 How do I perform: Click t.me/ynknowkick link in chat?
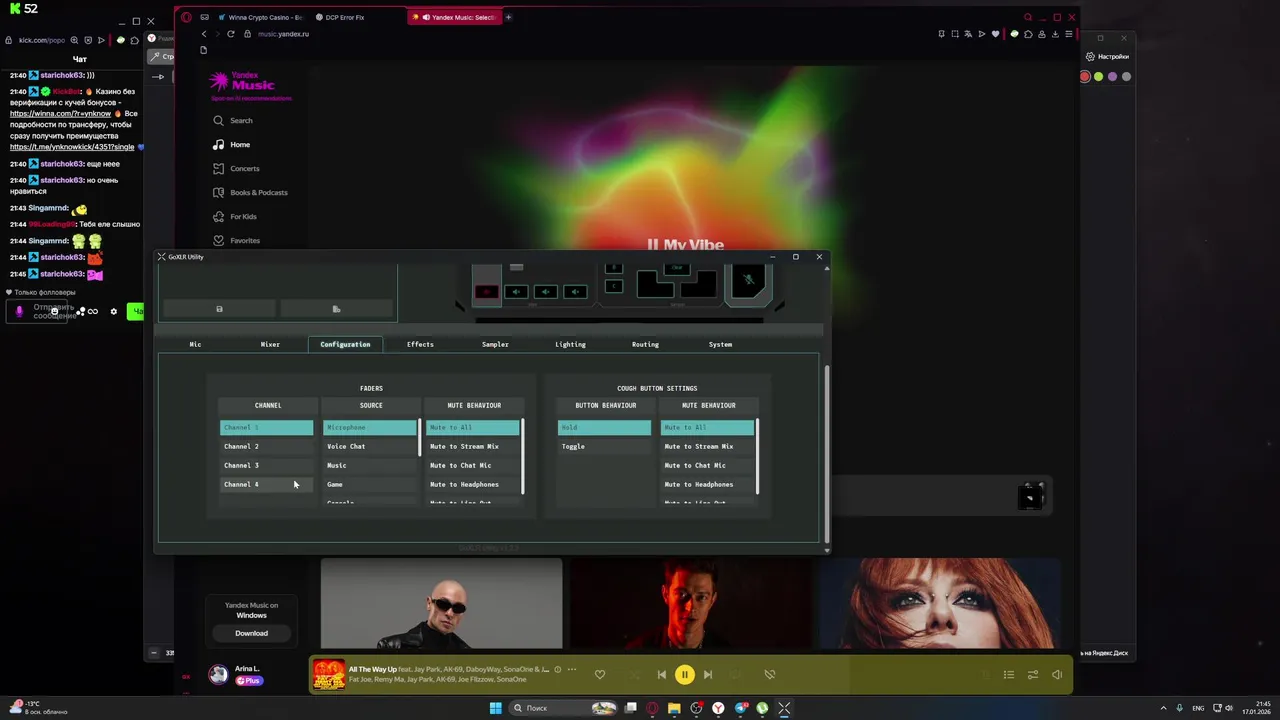(71, 147)
